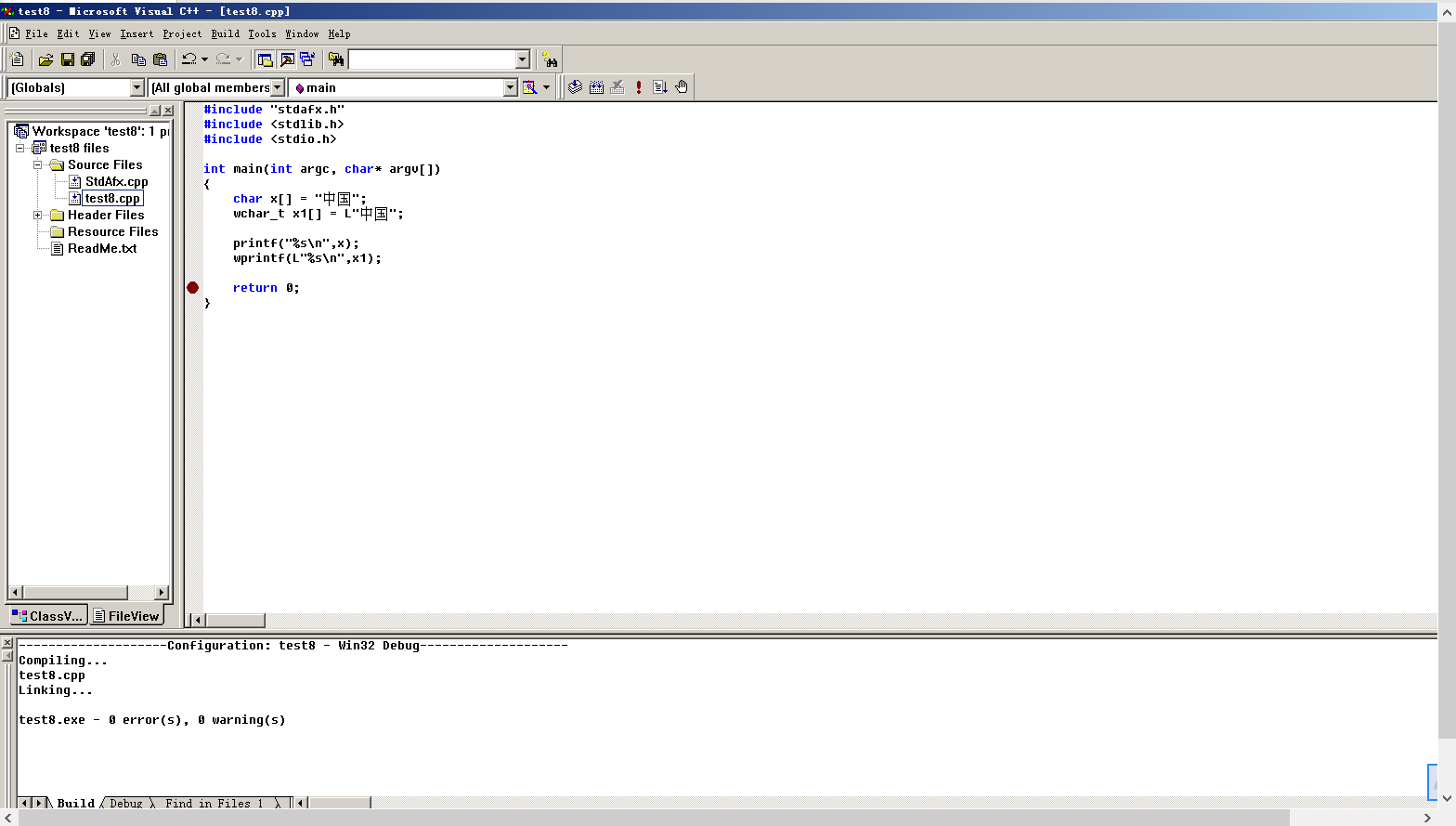Viewport: 1456px width, 826px height.
Task: Save the file with the floppy icon
Action: (67, 59)
